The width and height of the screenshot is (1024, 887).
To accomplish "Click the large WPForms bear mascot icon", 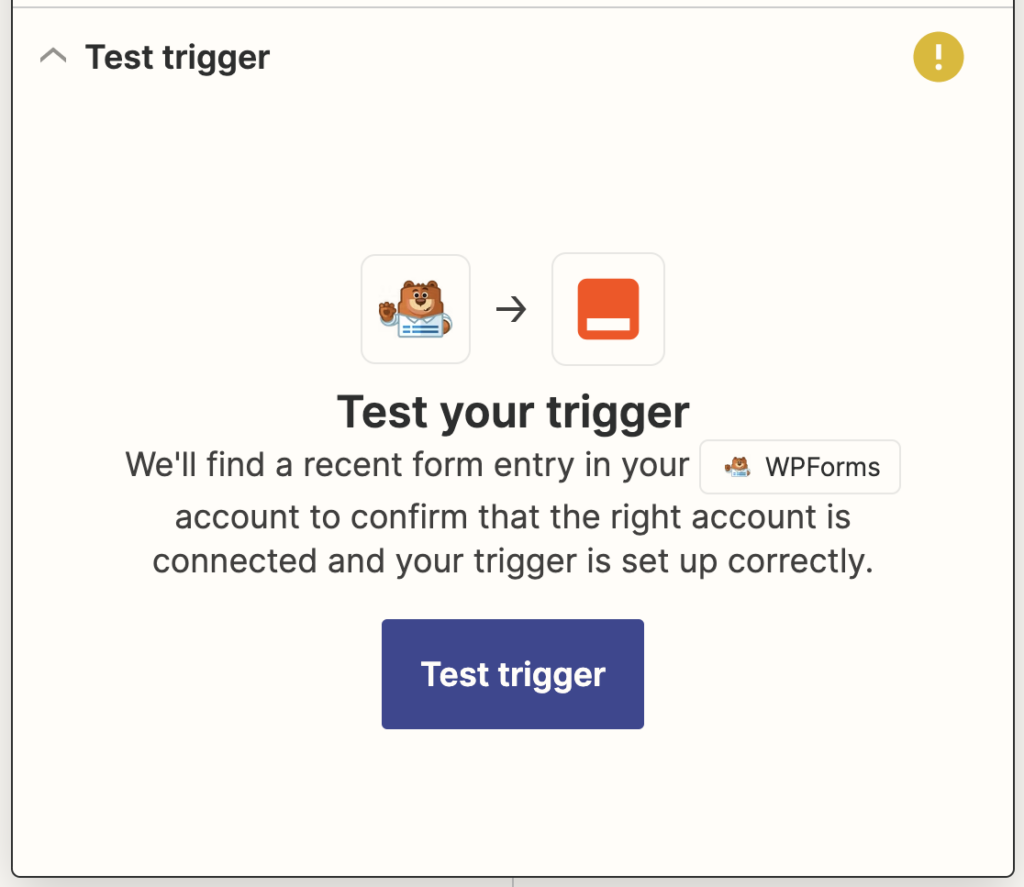I will click(x=415, y=308).
